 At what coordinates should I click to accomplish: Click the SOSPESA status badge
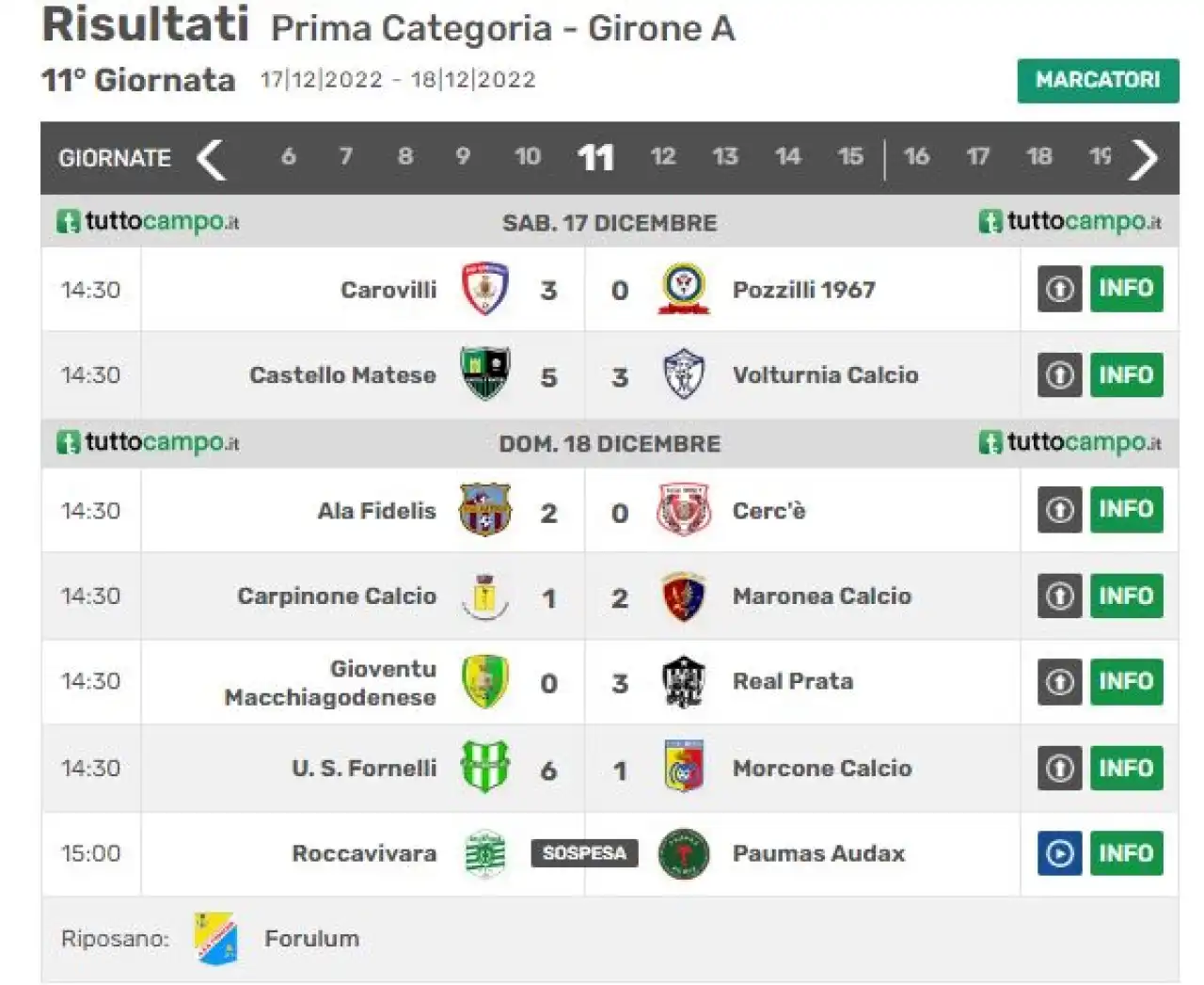point(584,853)
